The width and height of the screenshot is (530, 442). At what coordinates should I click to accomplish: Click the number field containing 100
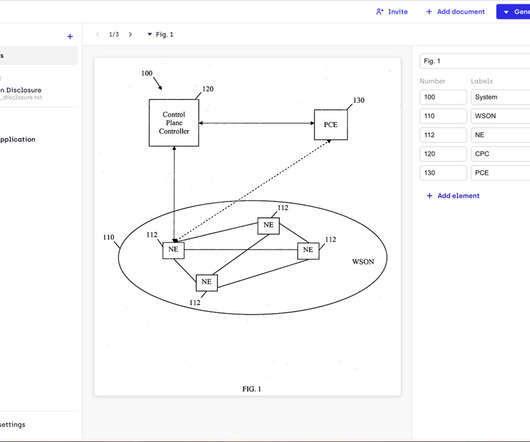(443, 97)
